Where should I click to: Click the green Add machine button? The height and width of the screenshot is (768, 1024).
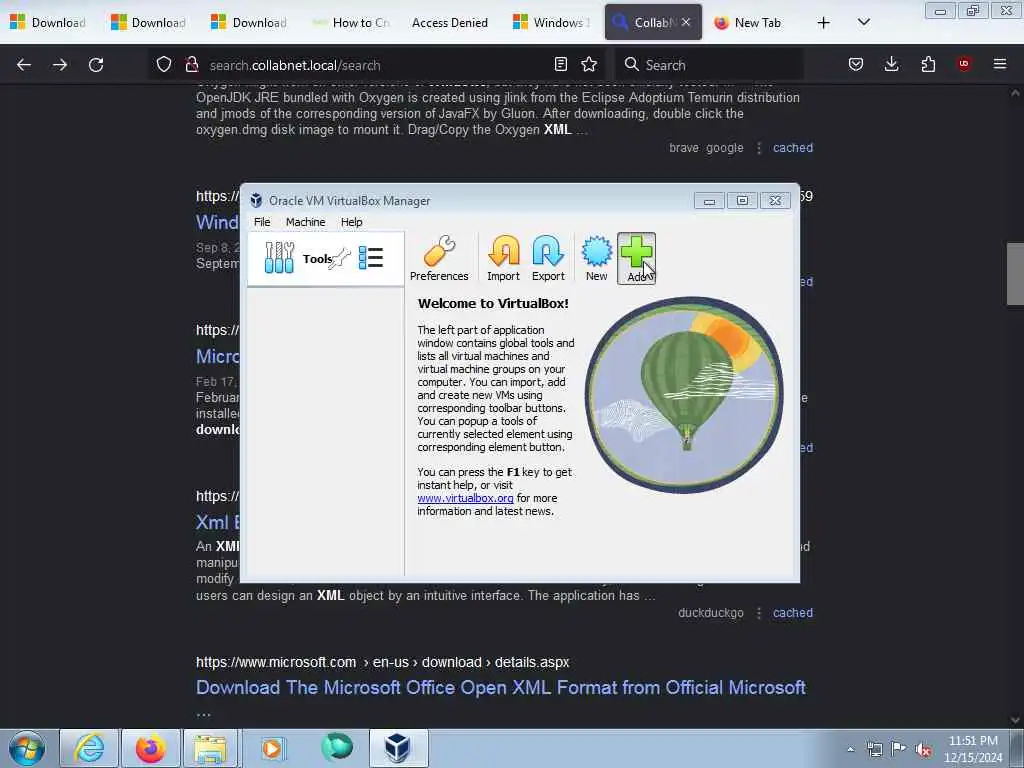click(636, 258)
